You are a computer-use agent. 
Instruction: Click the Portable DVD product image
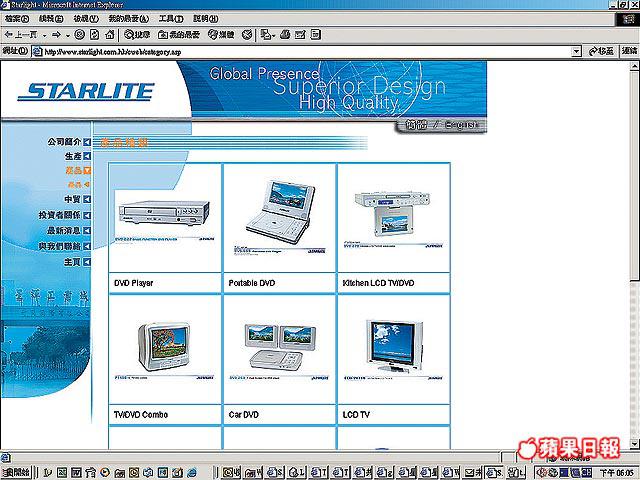click(280, 218)
